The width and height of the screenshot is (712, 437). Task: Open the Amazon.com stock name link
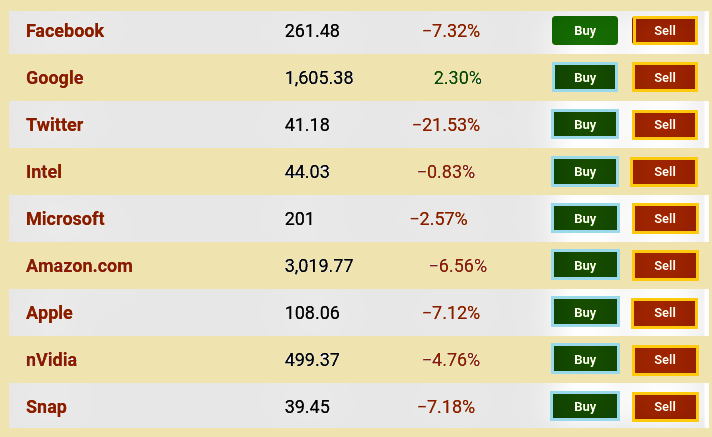pyautogui.click(x=79, y=266)
